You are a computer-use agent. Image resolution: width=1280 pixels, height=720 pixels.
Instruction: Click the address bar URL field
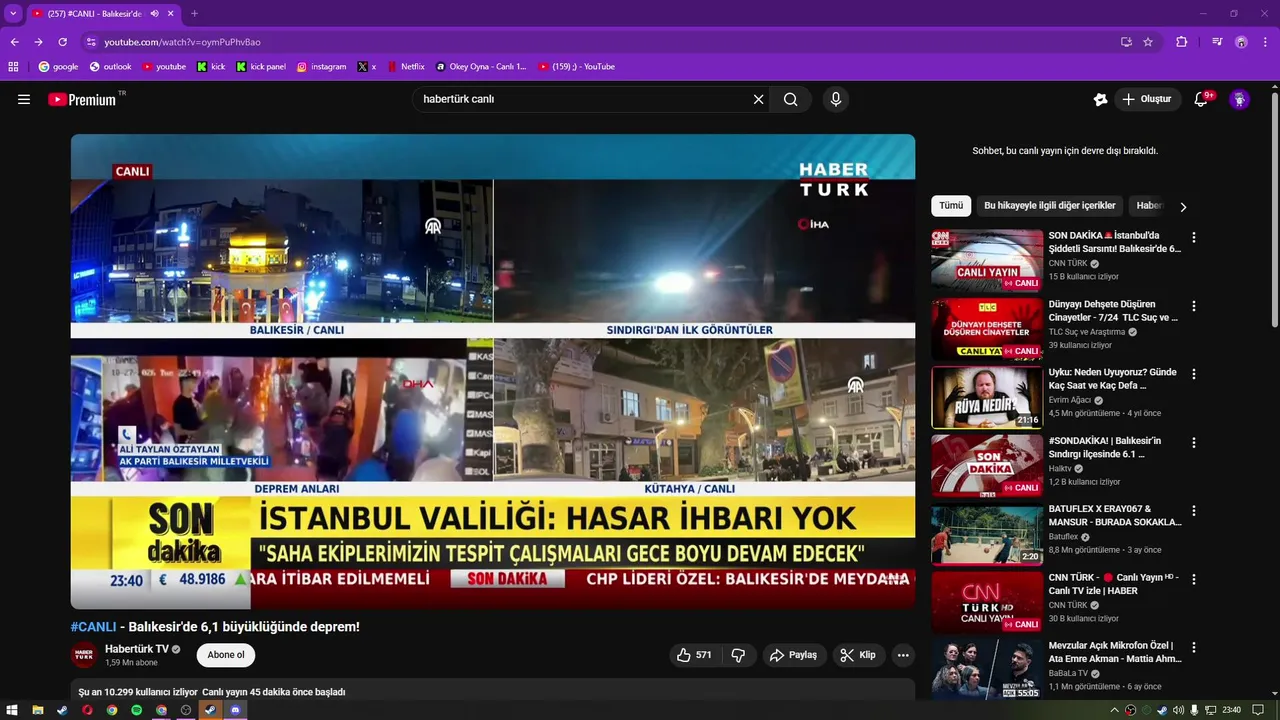pos(600,42)
